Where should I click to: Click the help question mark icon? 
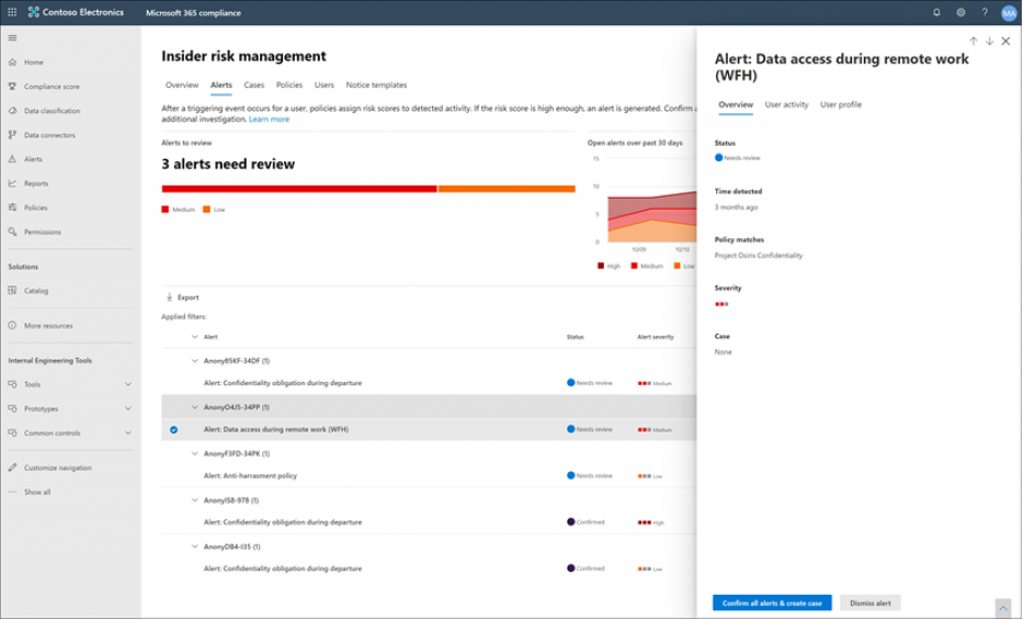(x=985, y=12)
